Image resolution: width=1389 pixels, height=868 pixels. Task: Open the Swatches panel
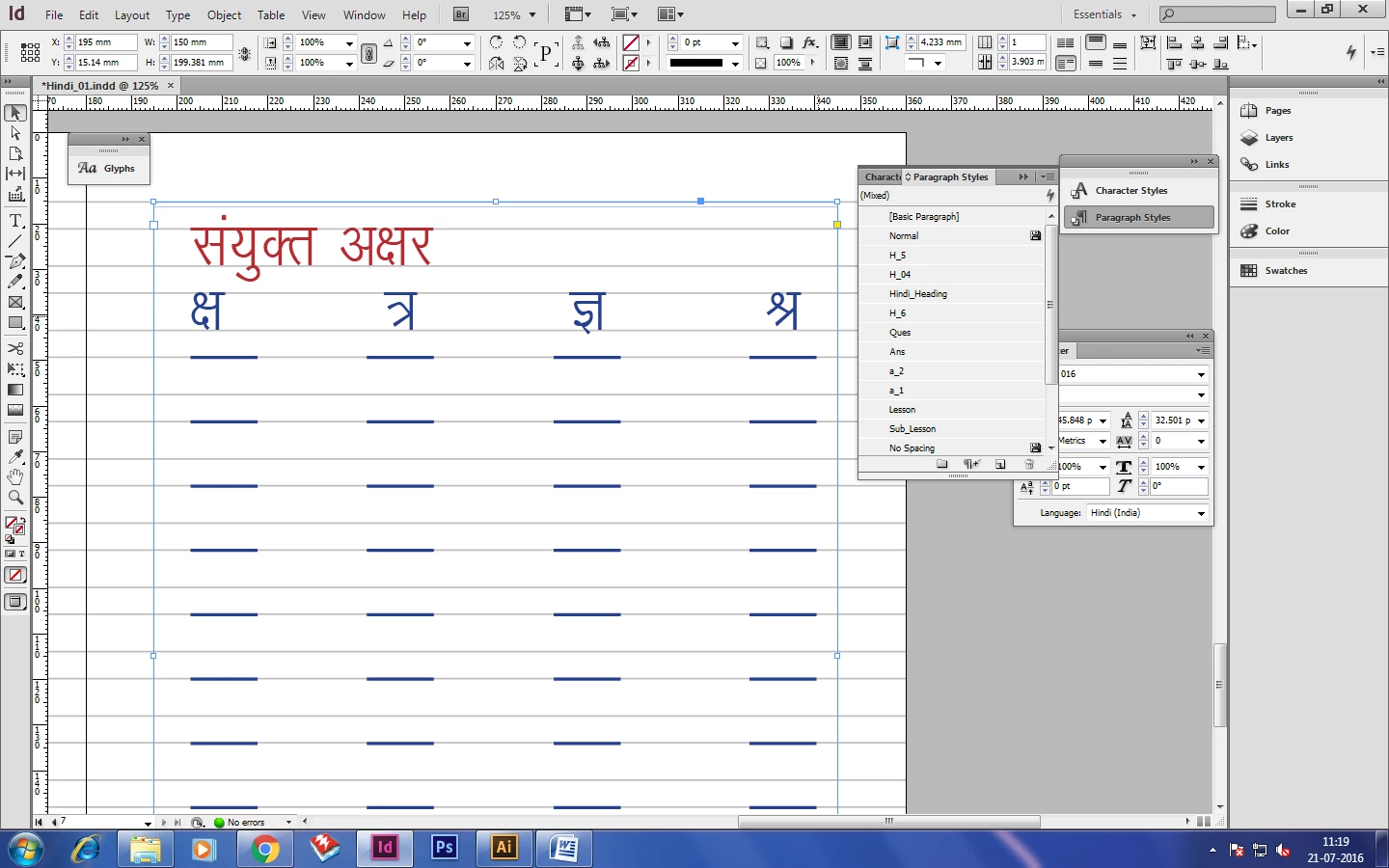pyautogui.click(x=1286, y=271)
